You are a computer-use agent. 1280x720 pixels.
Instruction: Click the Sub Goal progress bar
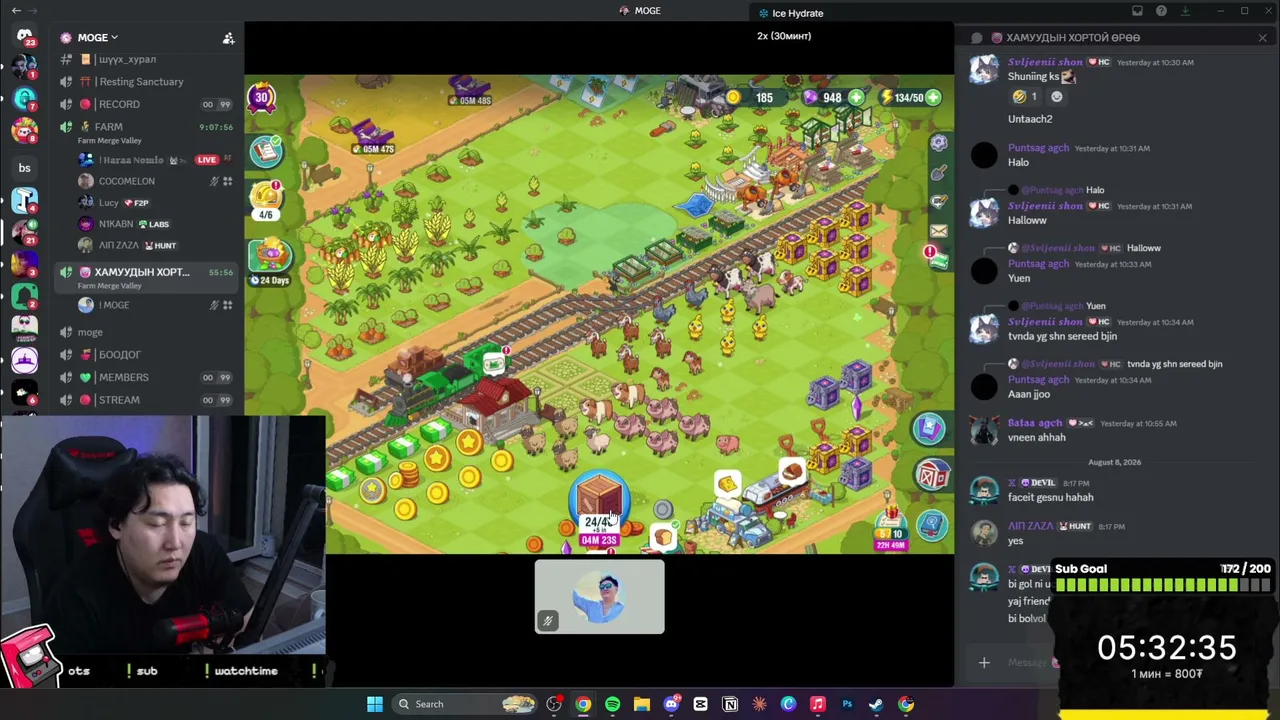[1162, 585]
